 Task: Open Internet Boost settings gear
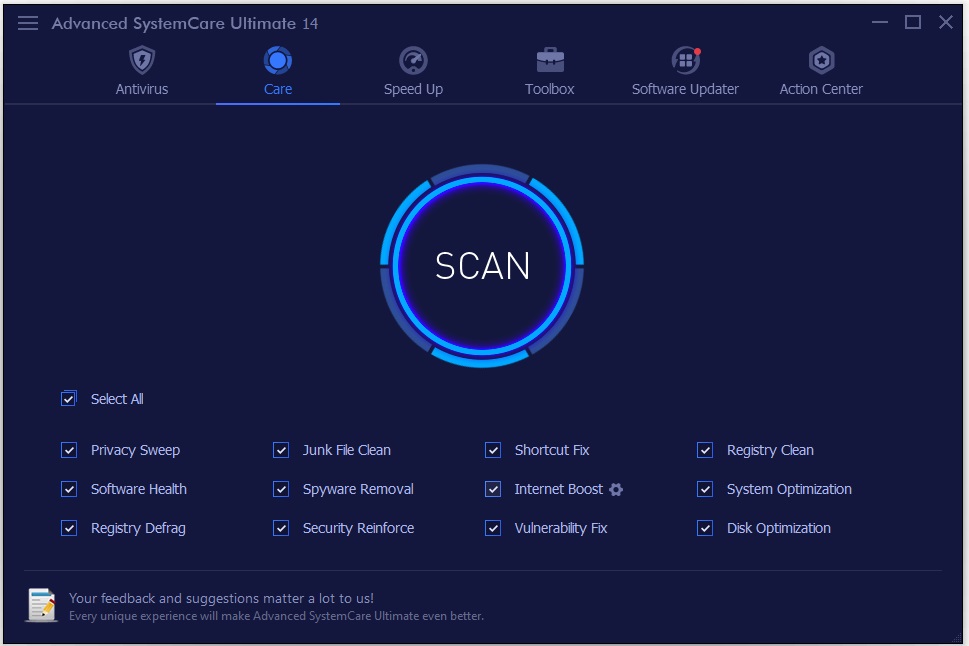click(x=616, y=490)
